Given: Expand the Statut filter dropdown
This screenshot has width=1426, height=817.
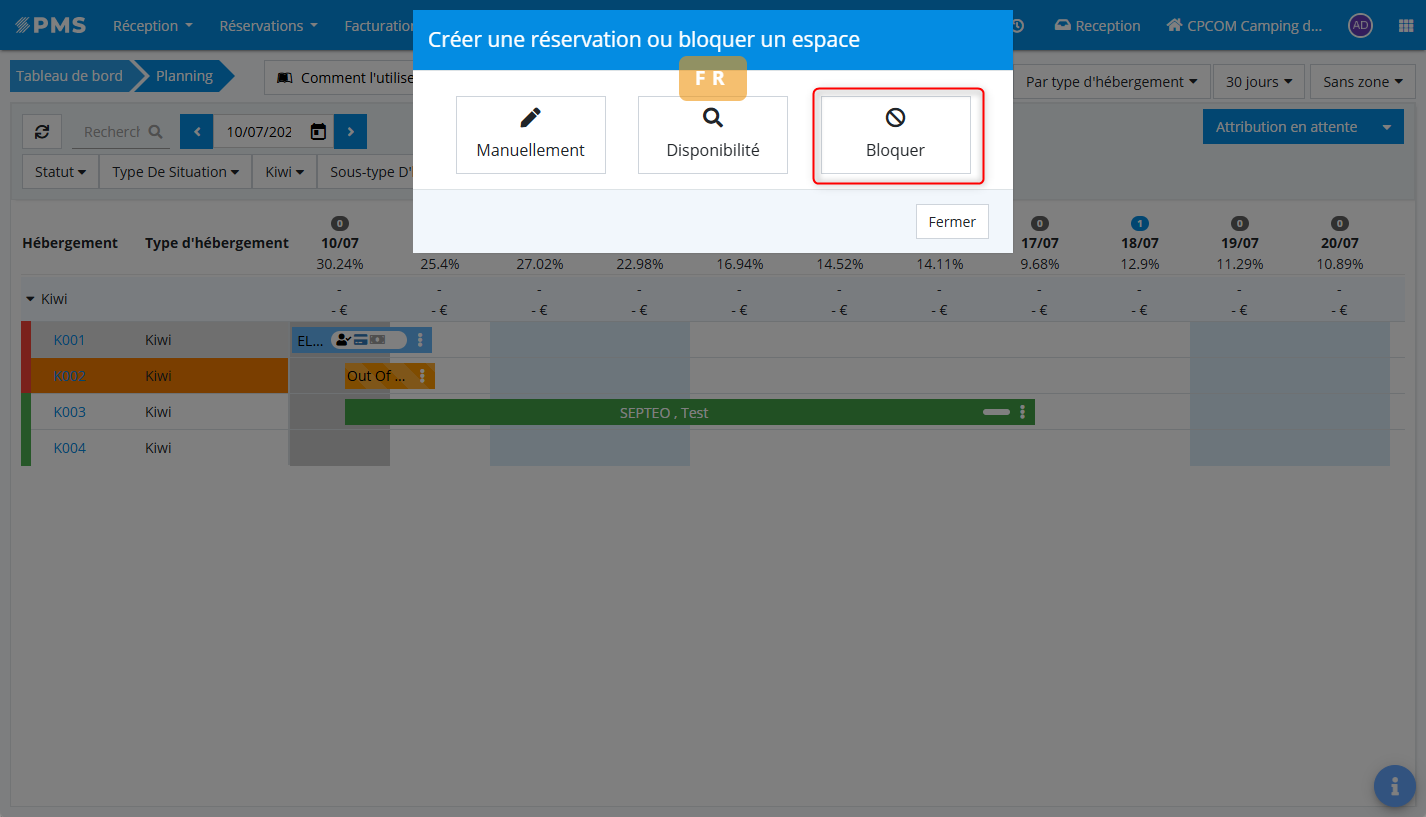Looking at the screenshot, I should click(60, 172).
